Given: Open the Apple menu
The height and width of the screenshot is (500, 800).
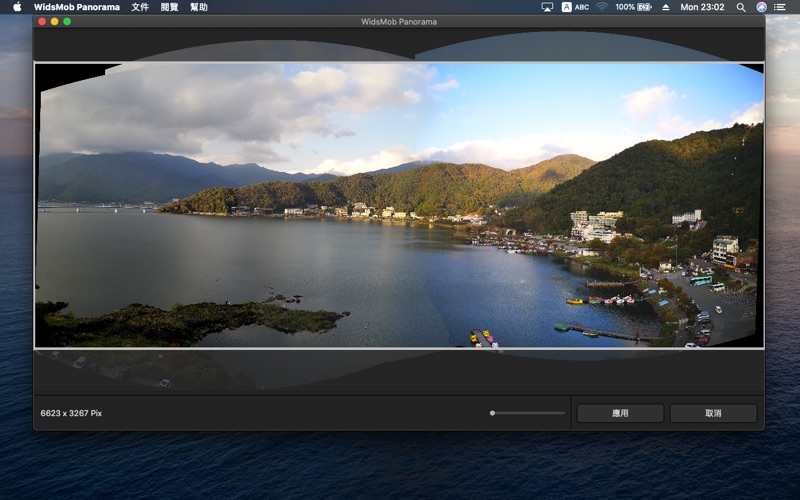Looking at the screenshot, I should [x=17, y=7].
